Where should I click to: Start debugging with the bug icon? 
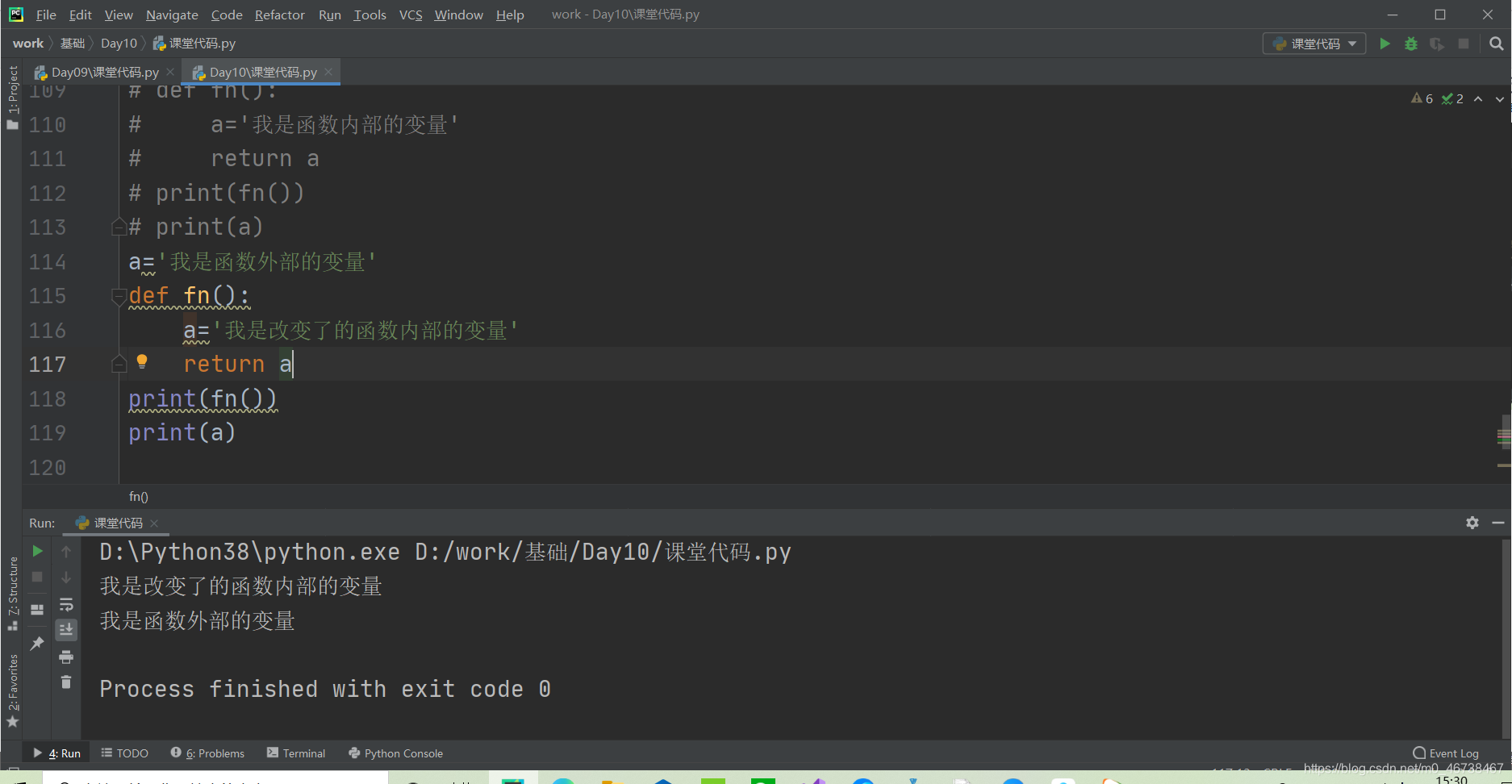1410,44
